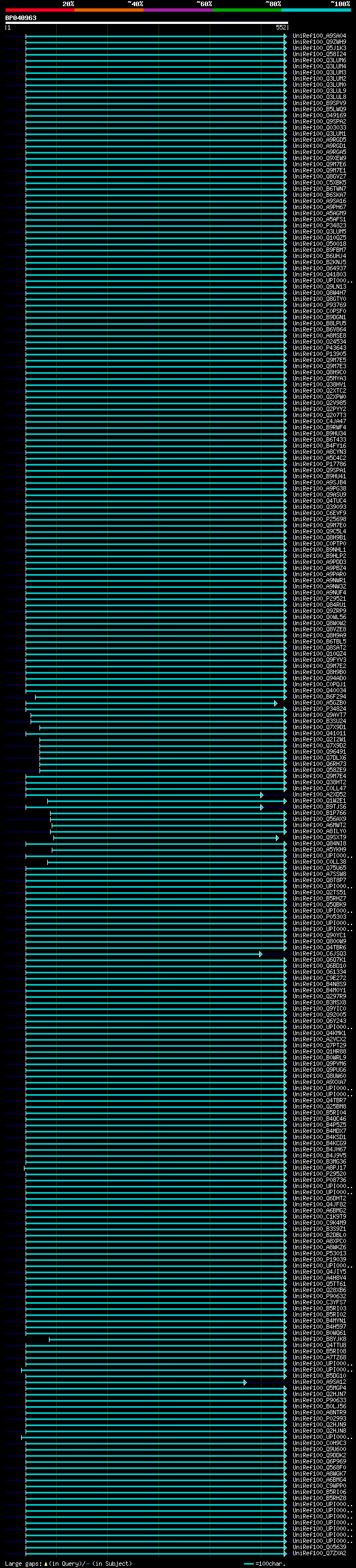Select the UniRef100_P13905 label
Image resolution: width=356 pixels, height=1568 pixels.
tap(319, 354)
